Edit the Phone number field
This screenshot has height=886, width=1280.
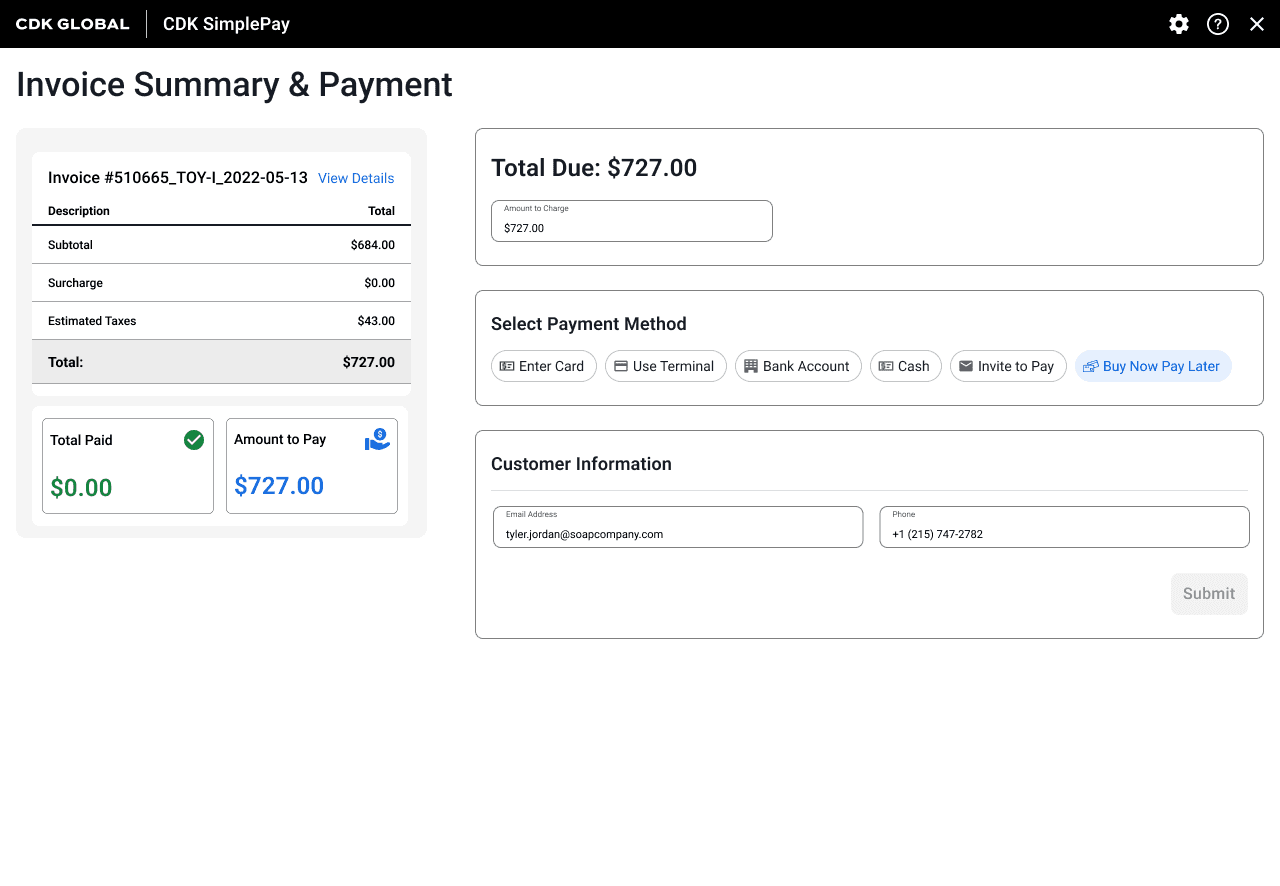click(x=1064, y=527)
